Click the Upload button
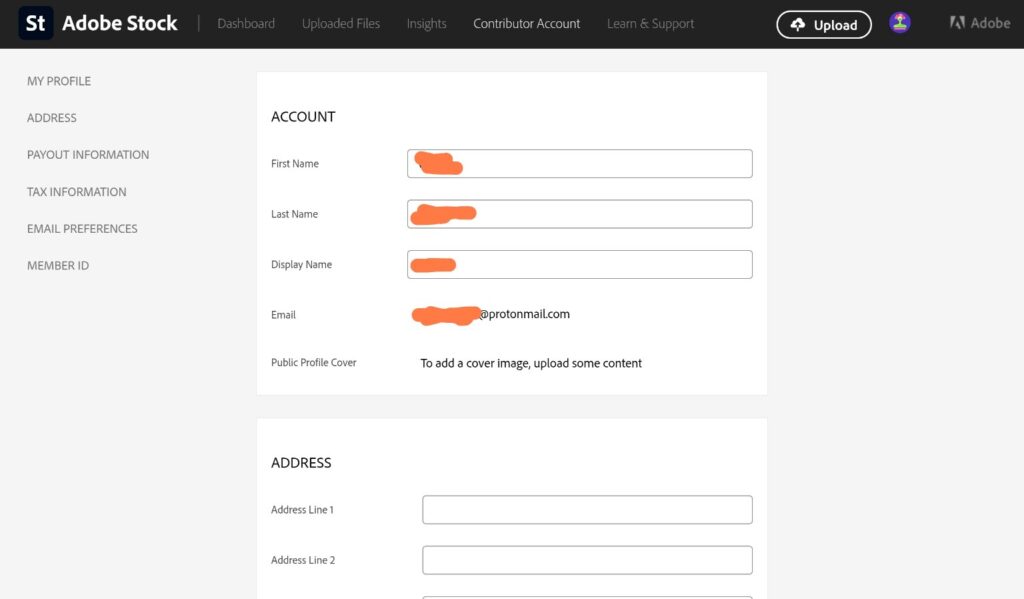 coord(824,25)
